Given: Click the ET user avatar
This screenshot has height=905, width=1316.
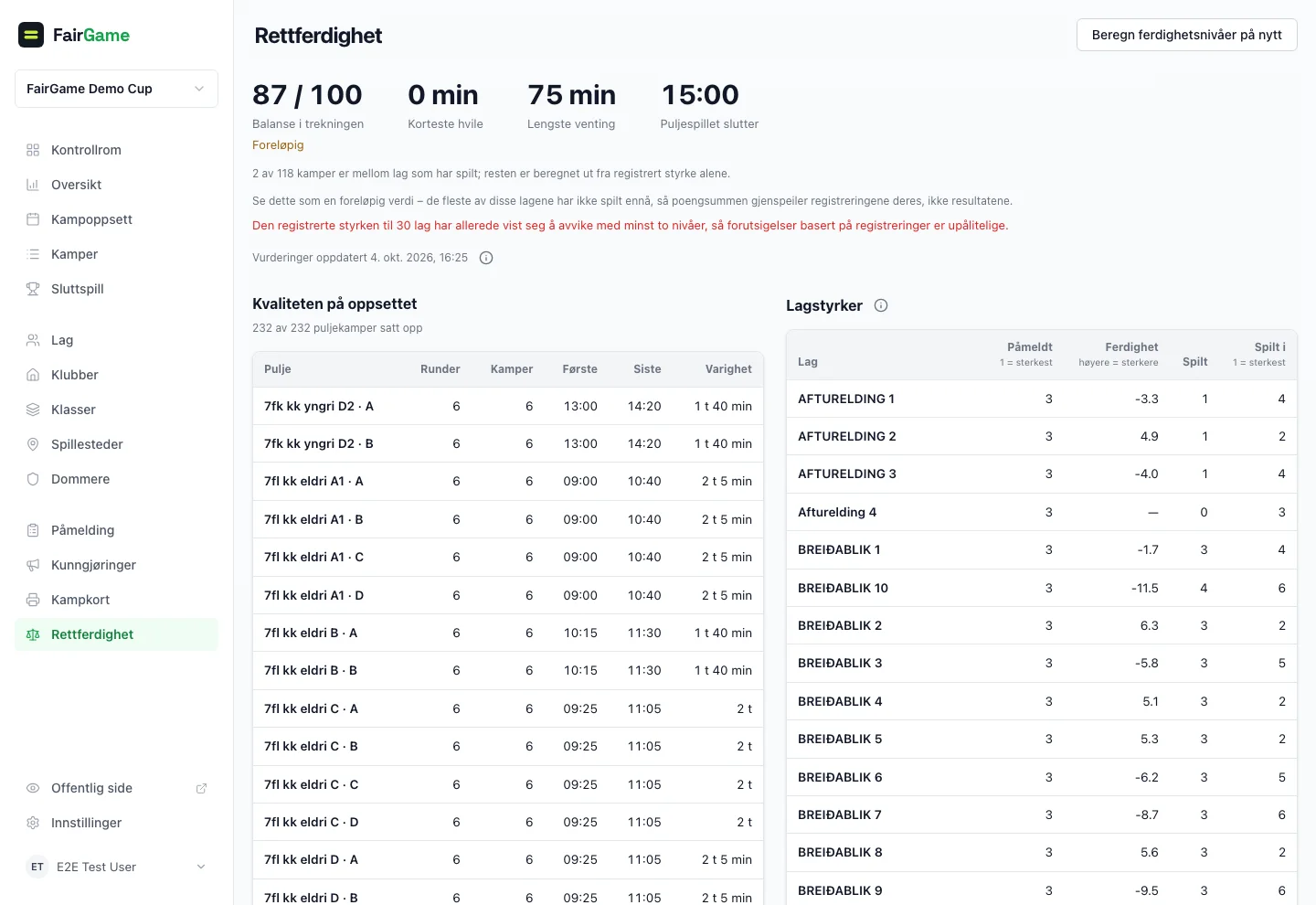Looking at the screenshot, I should (x=37, y=867).
